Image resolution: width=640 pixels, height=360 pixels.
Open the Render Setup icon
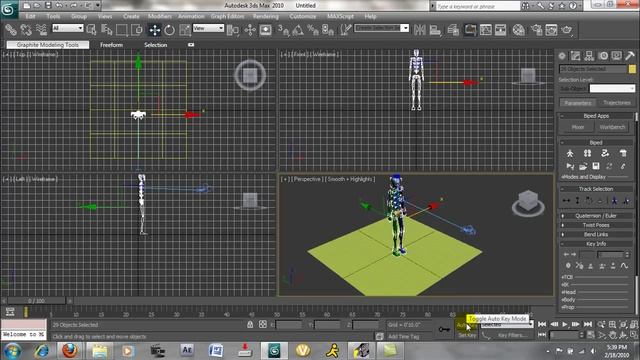[536, 30]
